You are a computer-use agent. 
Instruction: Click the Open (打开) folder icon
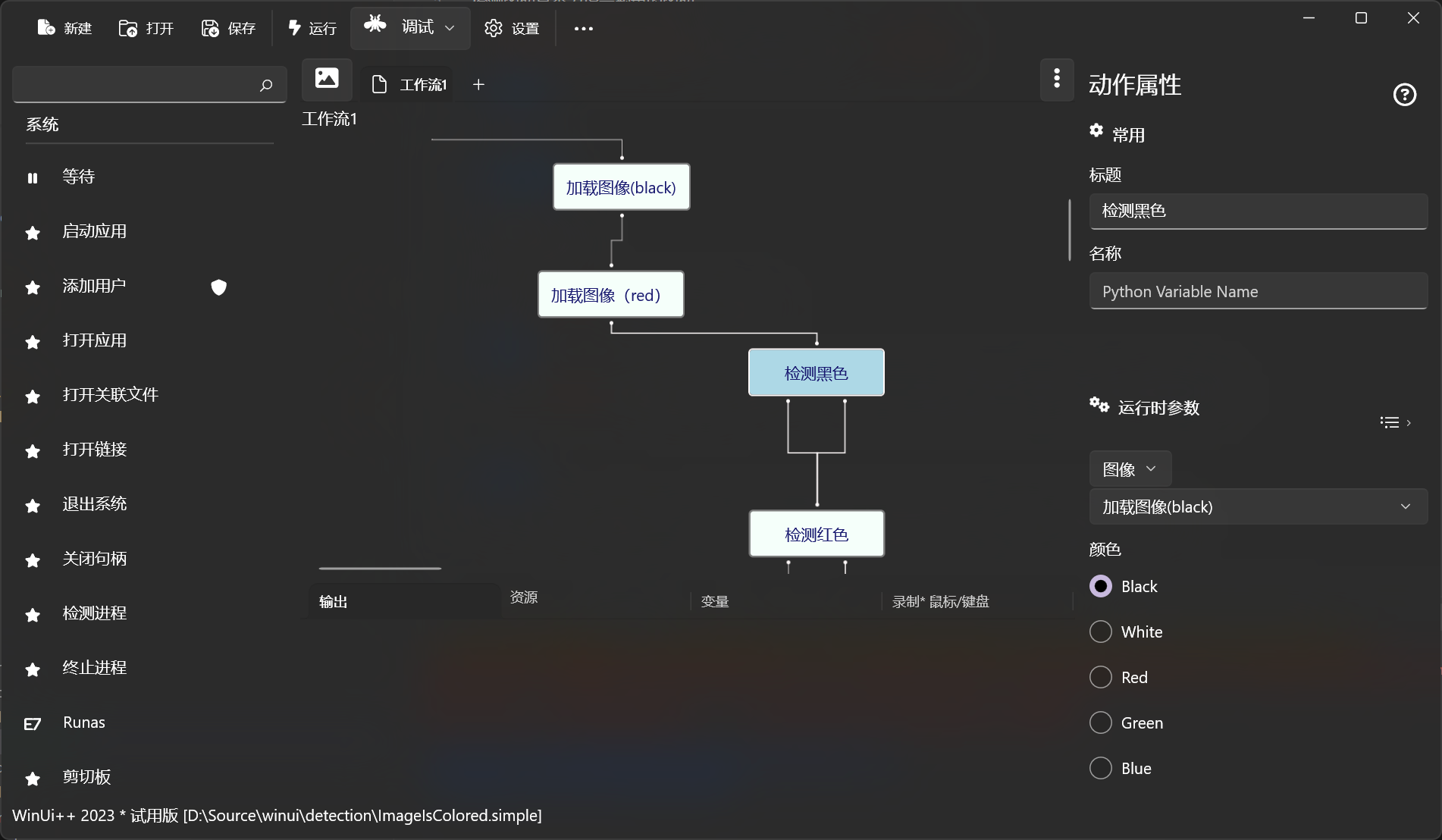tap(128, 28)
